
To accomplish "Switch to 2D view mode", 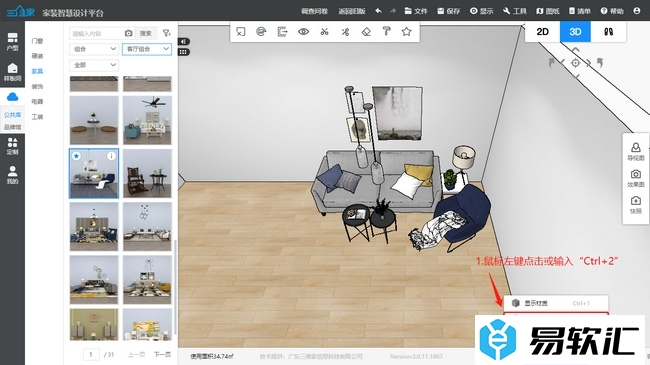I will tap(542, 32).
